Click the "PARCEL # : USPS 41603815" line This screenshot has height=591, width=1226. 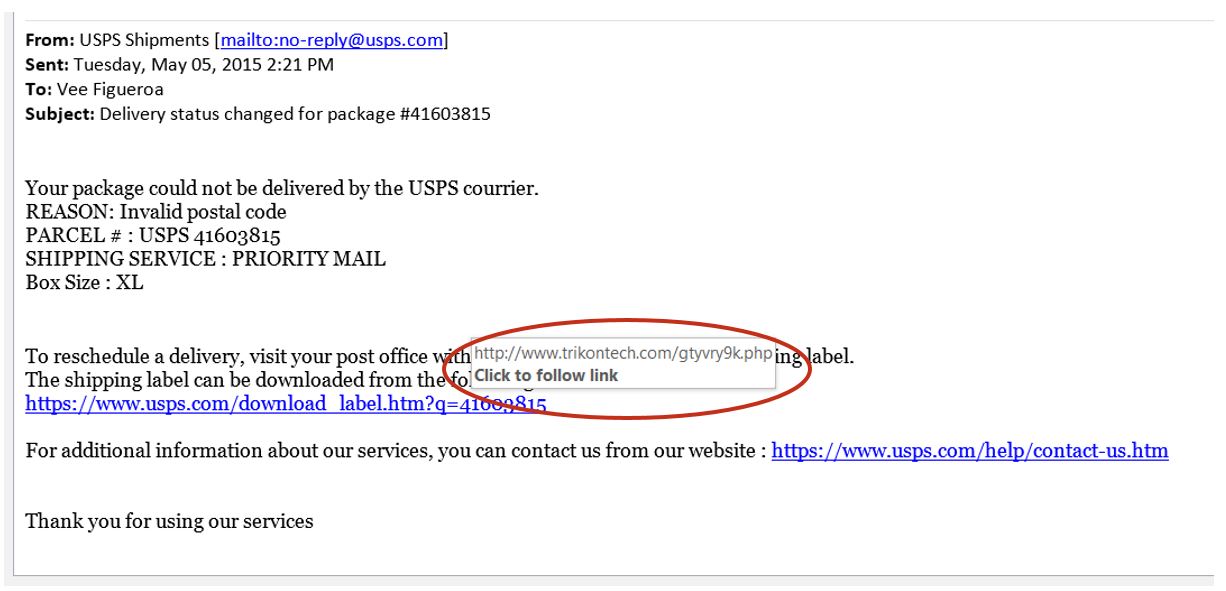(153, 236)
